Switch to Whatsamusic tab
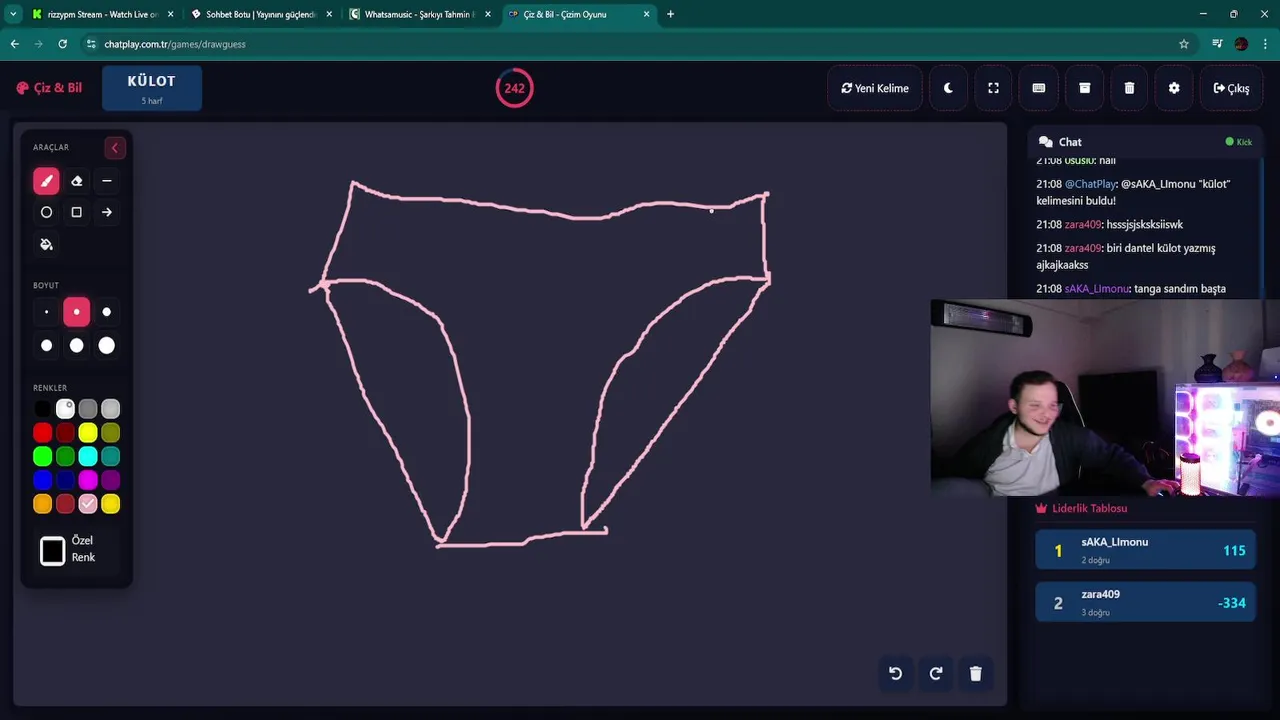Image resolution: width=1280 pixels, height=720 pixels. click(420, 14)
